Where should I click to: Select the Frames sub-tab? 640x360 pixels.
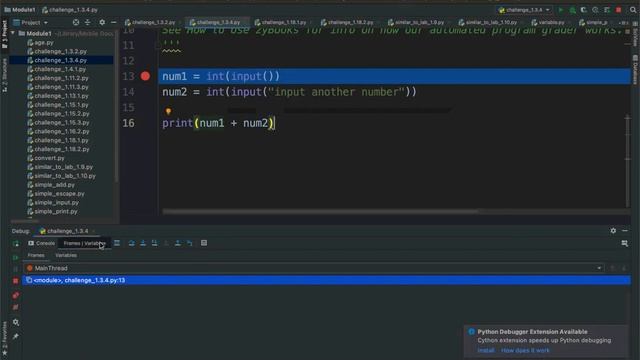point(36,256)
